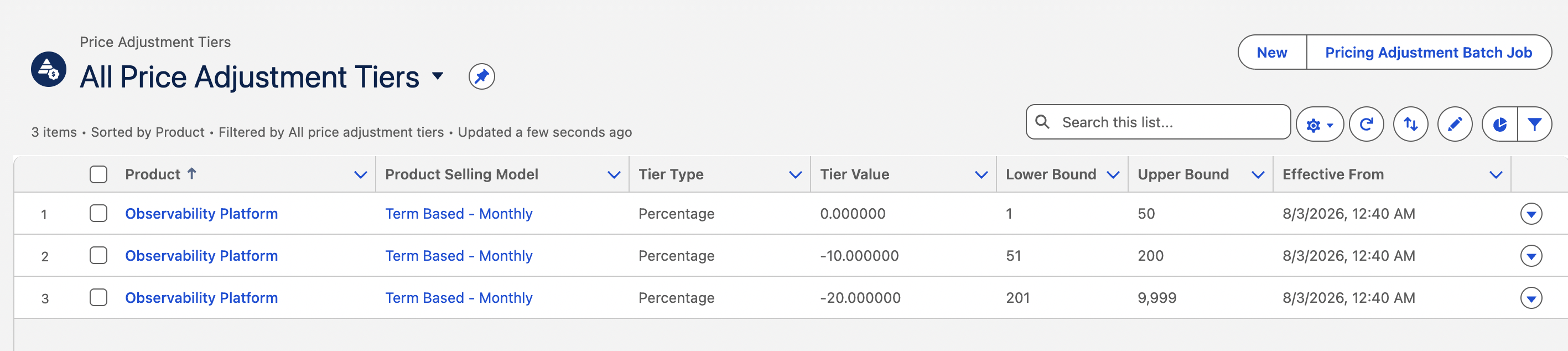Expand the list view picker dropdown arrow

438,76
